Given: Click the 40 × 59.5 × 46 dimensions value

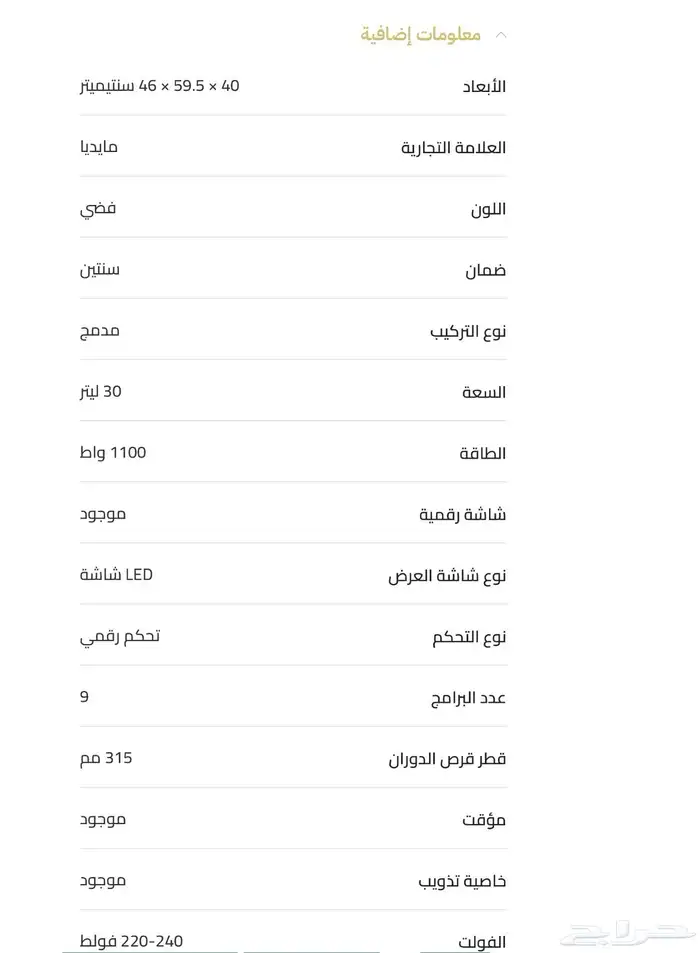Looking at the screenshot, I should (x=159, y=87).
